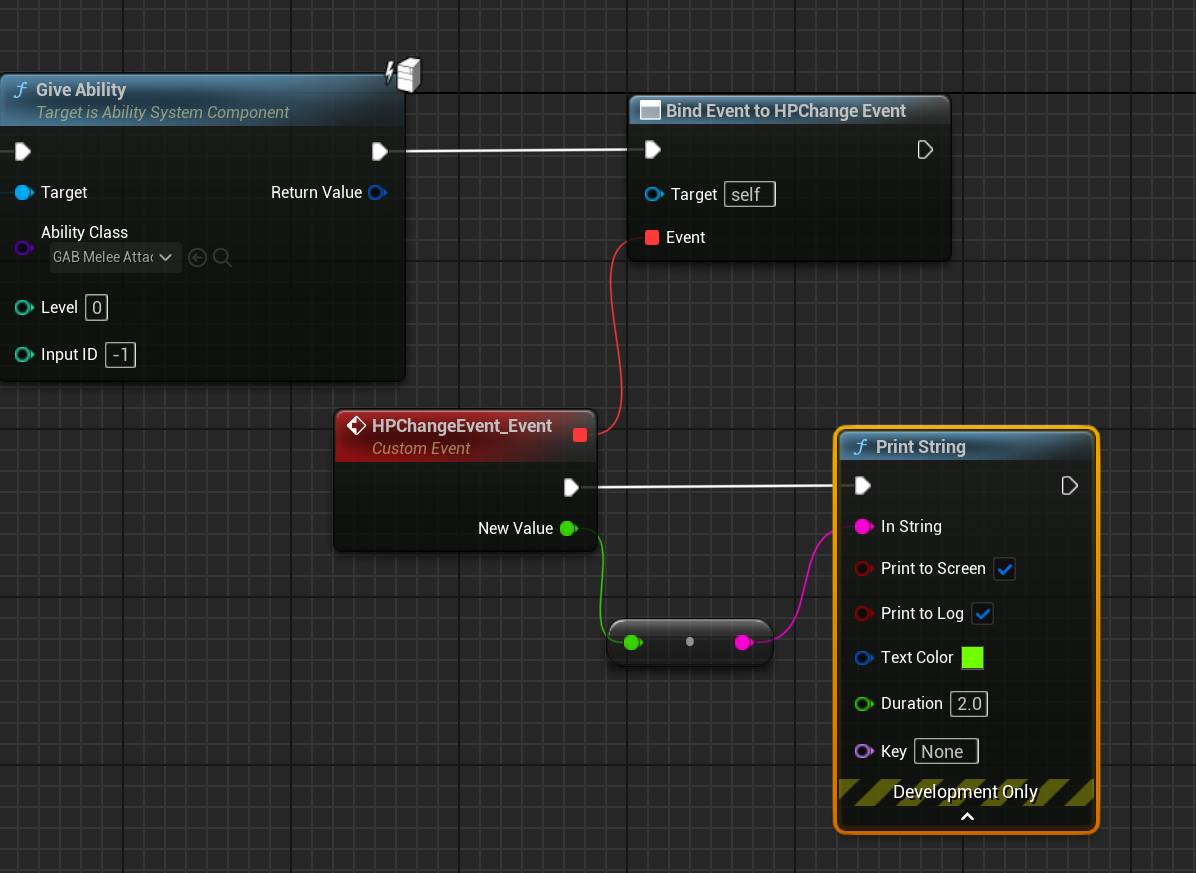Screen dimensions: 1196x873
Task: Click the red delegate square on HPChangeEvent_Event
Action: point(578,435)
